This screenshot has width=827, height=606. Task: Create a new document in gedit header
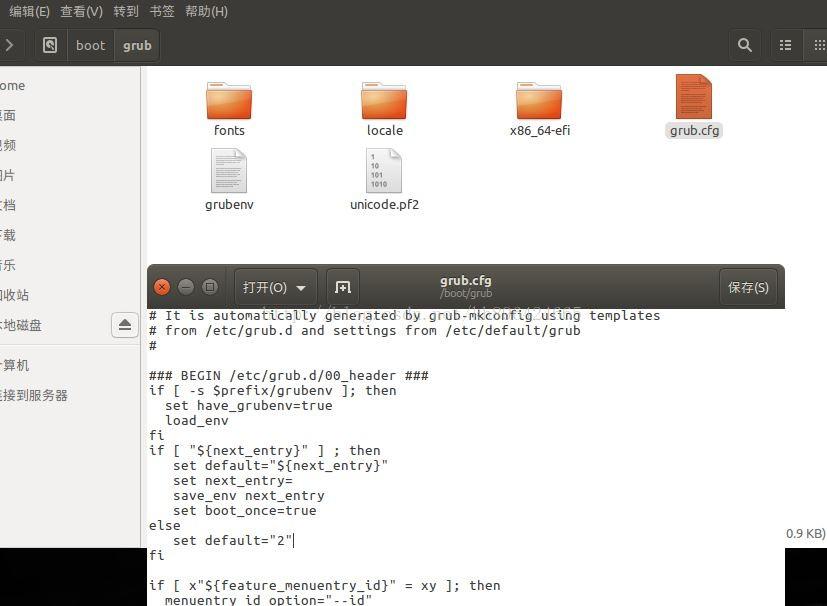click(x=343, y=287)
